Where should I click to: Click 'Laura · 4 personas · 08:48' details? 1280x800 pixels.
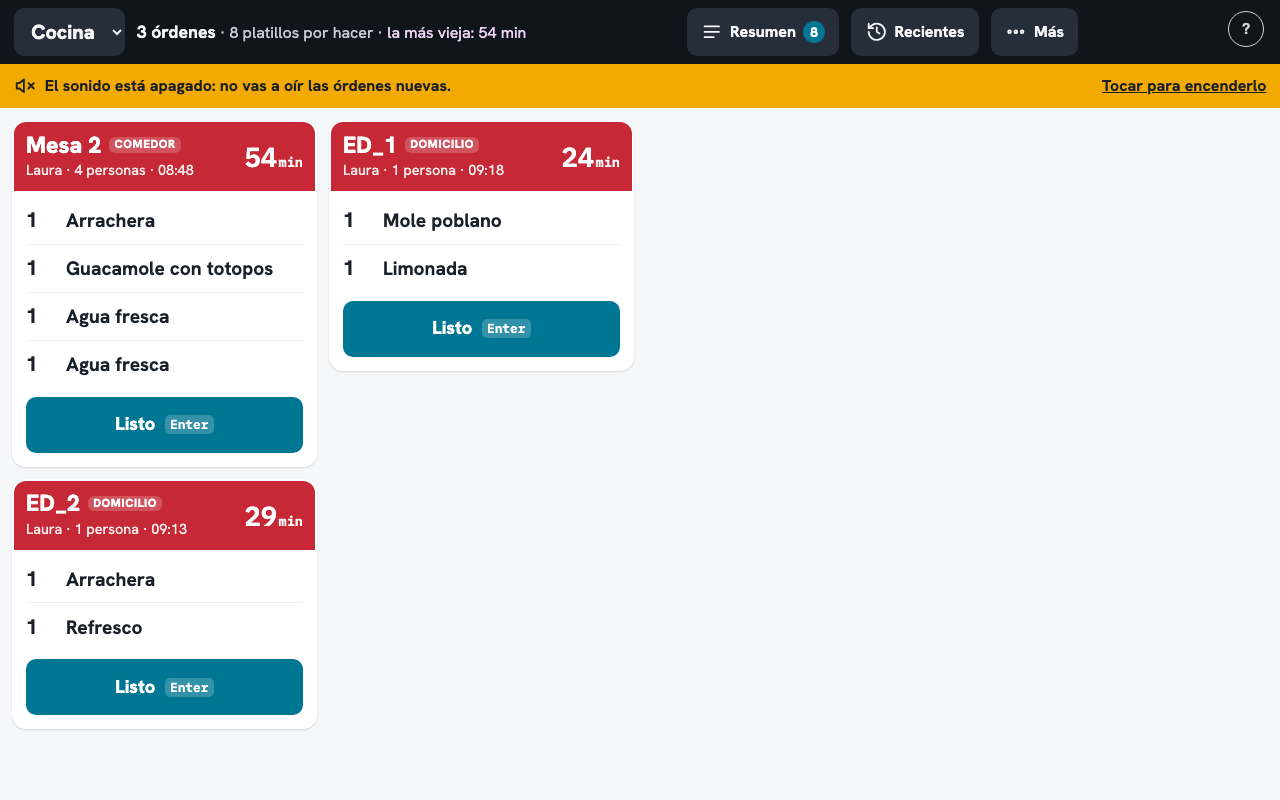coord(110,170)
